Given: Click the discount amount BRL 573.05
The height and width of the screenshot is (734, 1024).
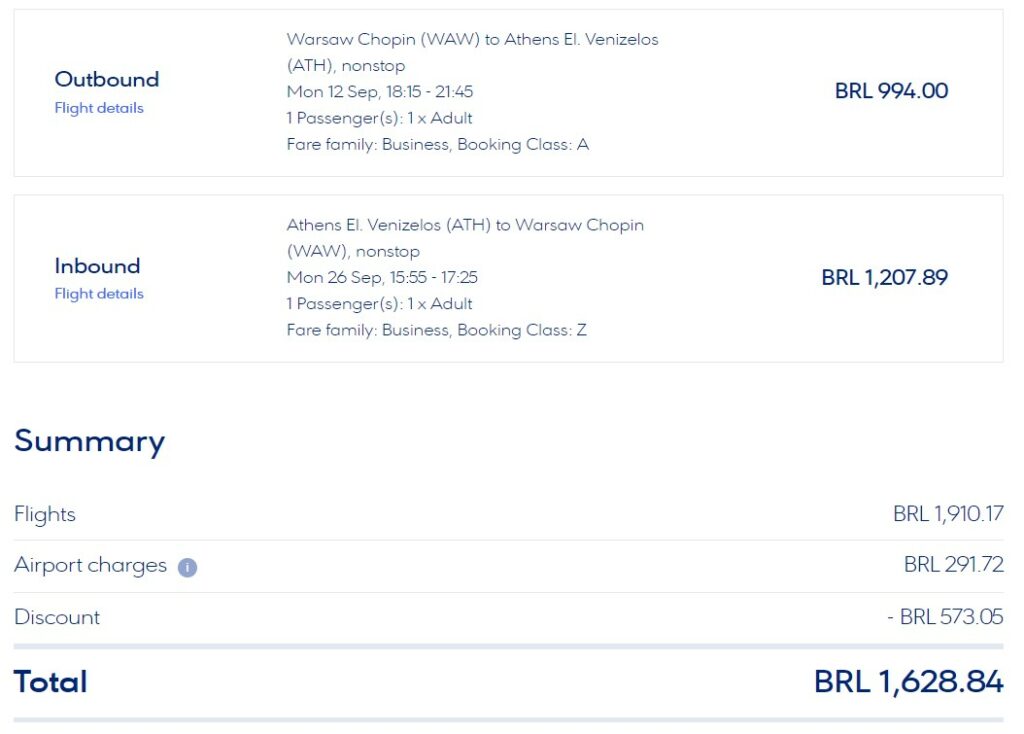Looking at the screenshot, I should pyautogui.click(x=945, y=616).
